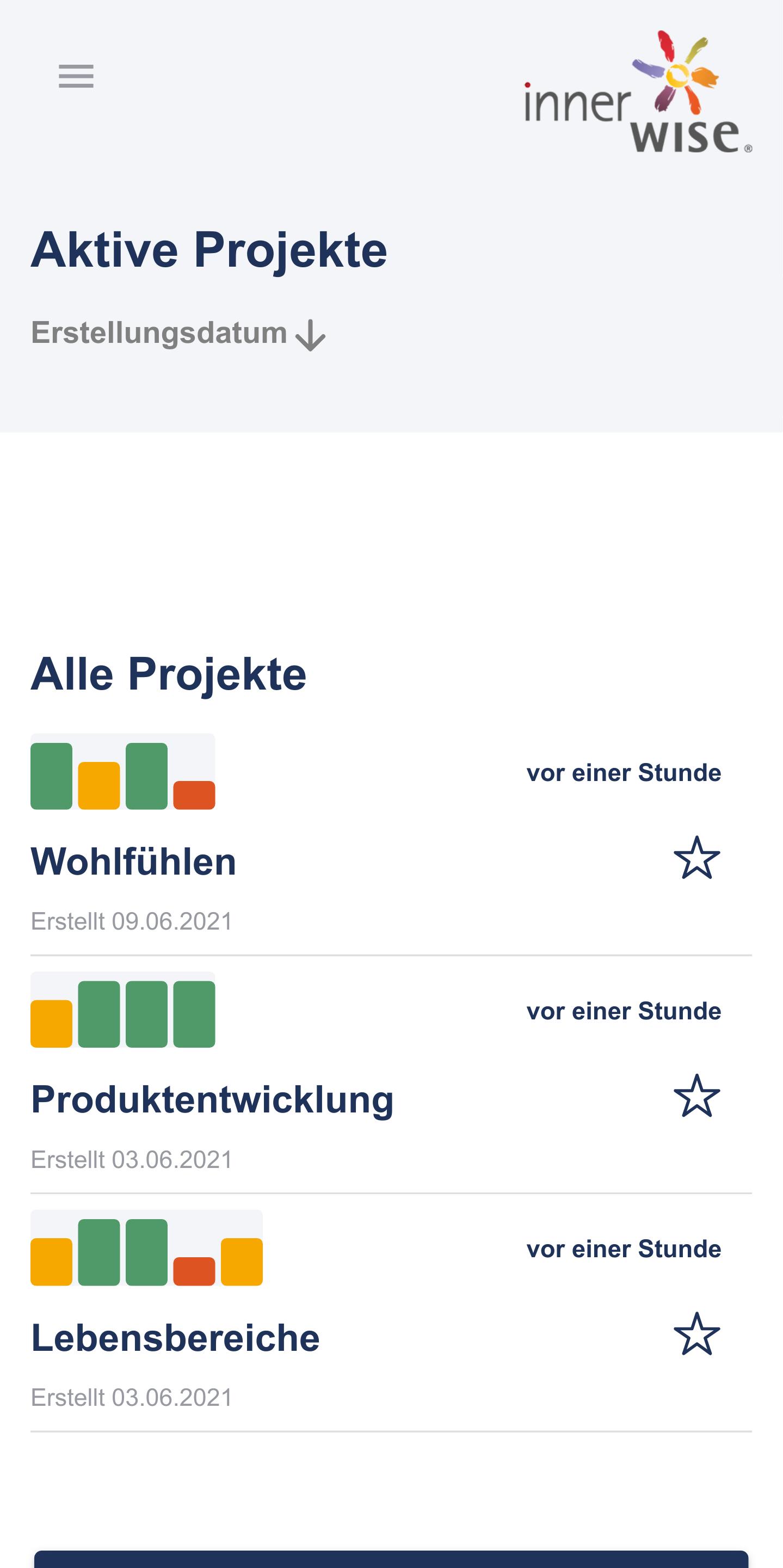Click the red bar in Lebensbereiche chart
This screenshot has width=783, height=1568.
[x=194, y=1271]
